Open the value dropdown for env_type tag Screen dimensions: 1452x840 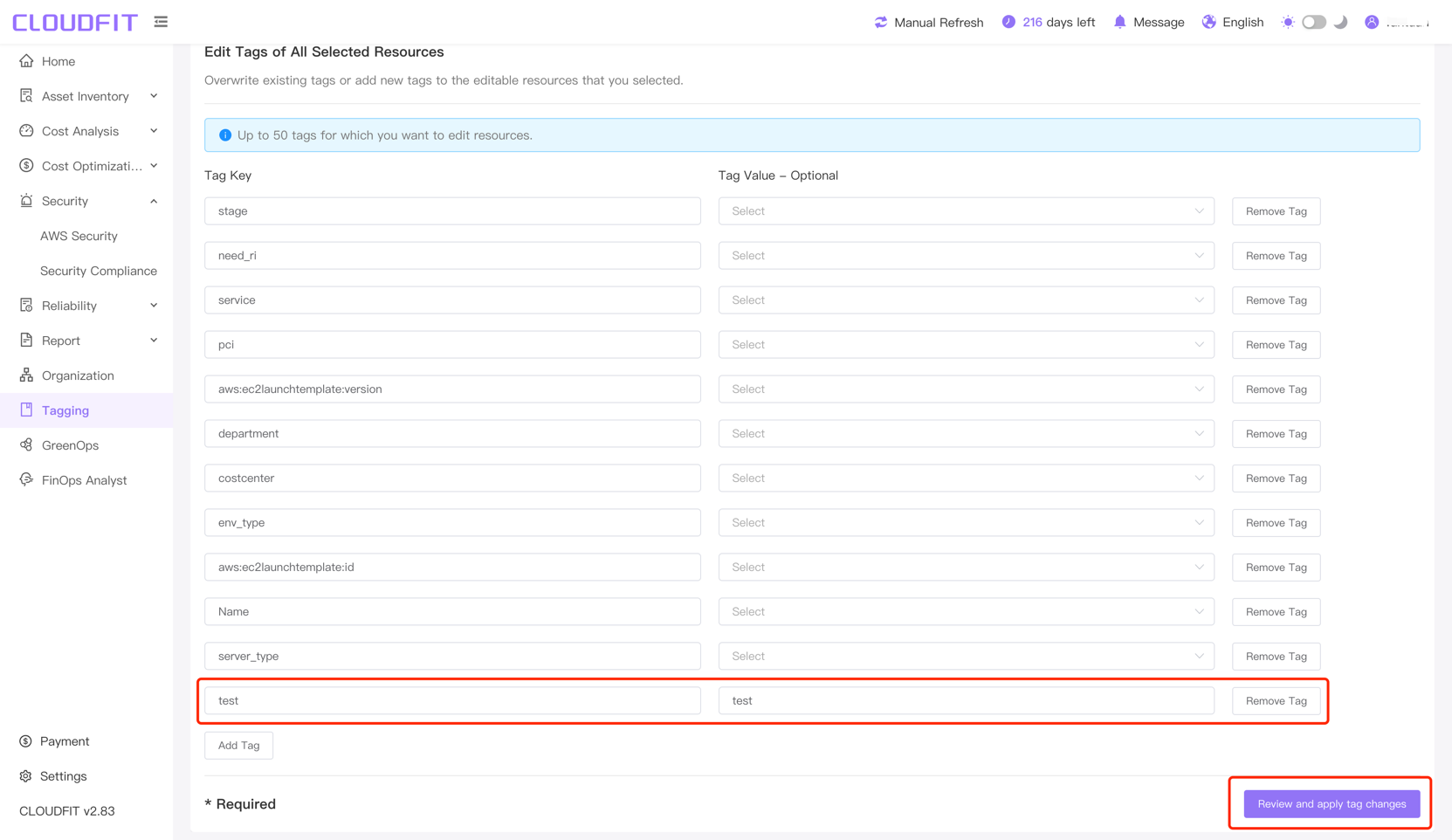966,523
